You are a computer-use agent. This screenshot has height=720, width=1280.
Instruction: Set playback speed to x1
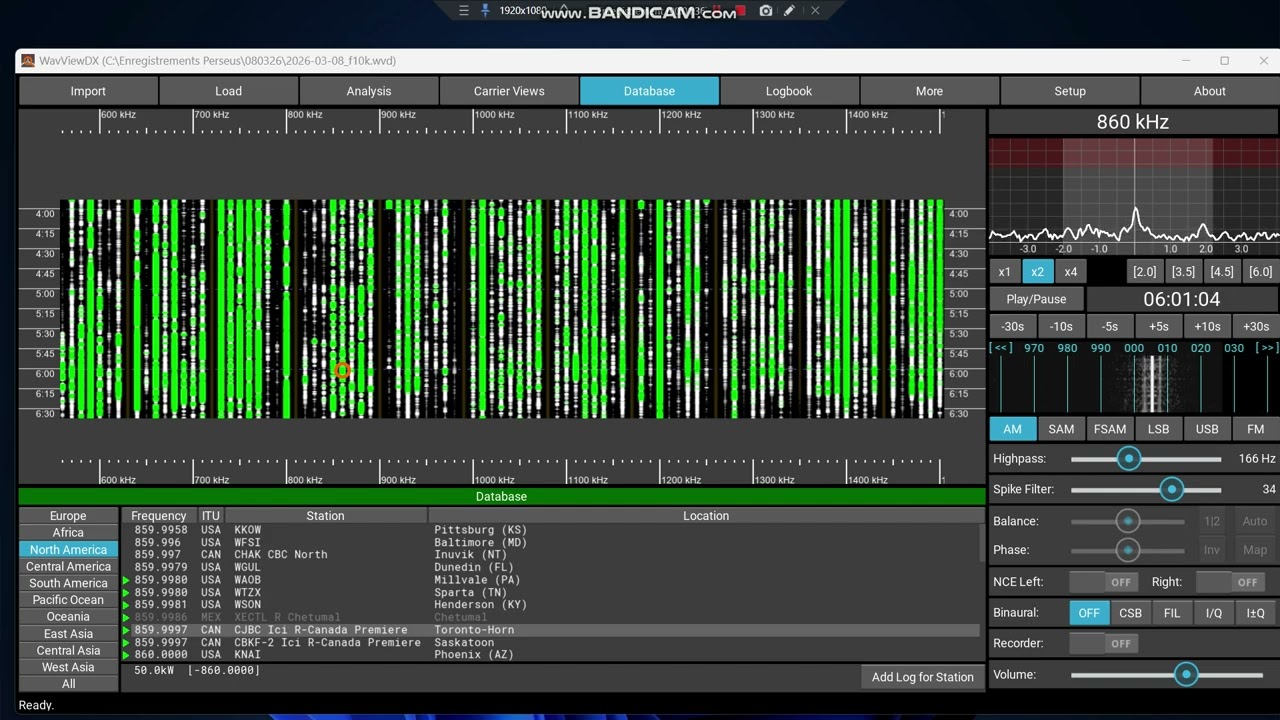coord(1004,272)
